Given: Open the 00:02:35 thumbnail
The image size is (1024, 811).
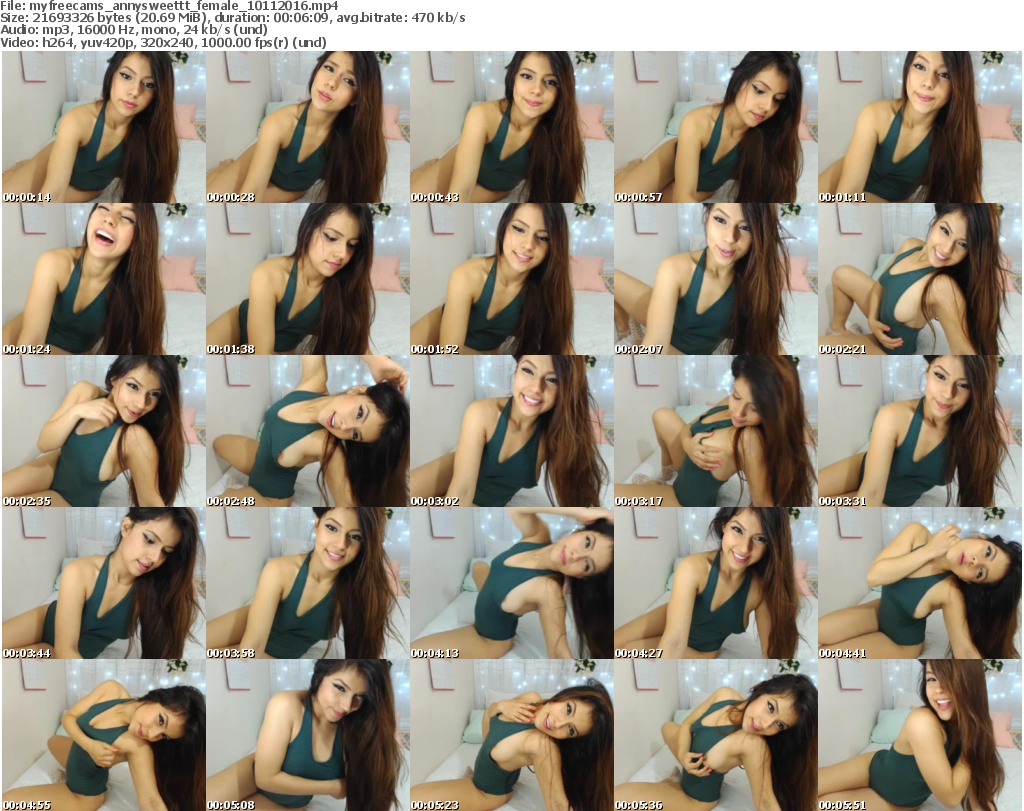Looking at the screenshot, I should tap(104, 432).
